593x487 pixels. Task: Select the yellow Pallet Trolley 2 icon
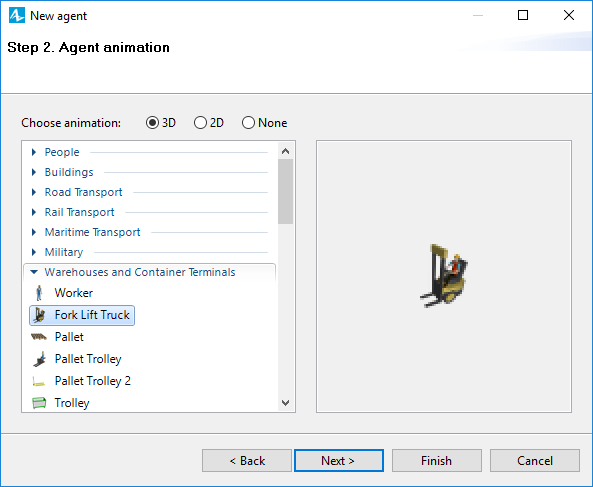pos(39,382)
